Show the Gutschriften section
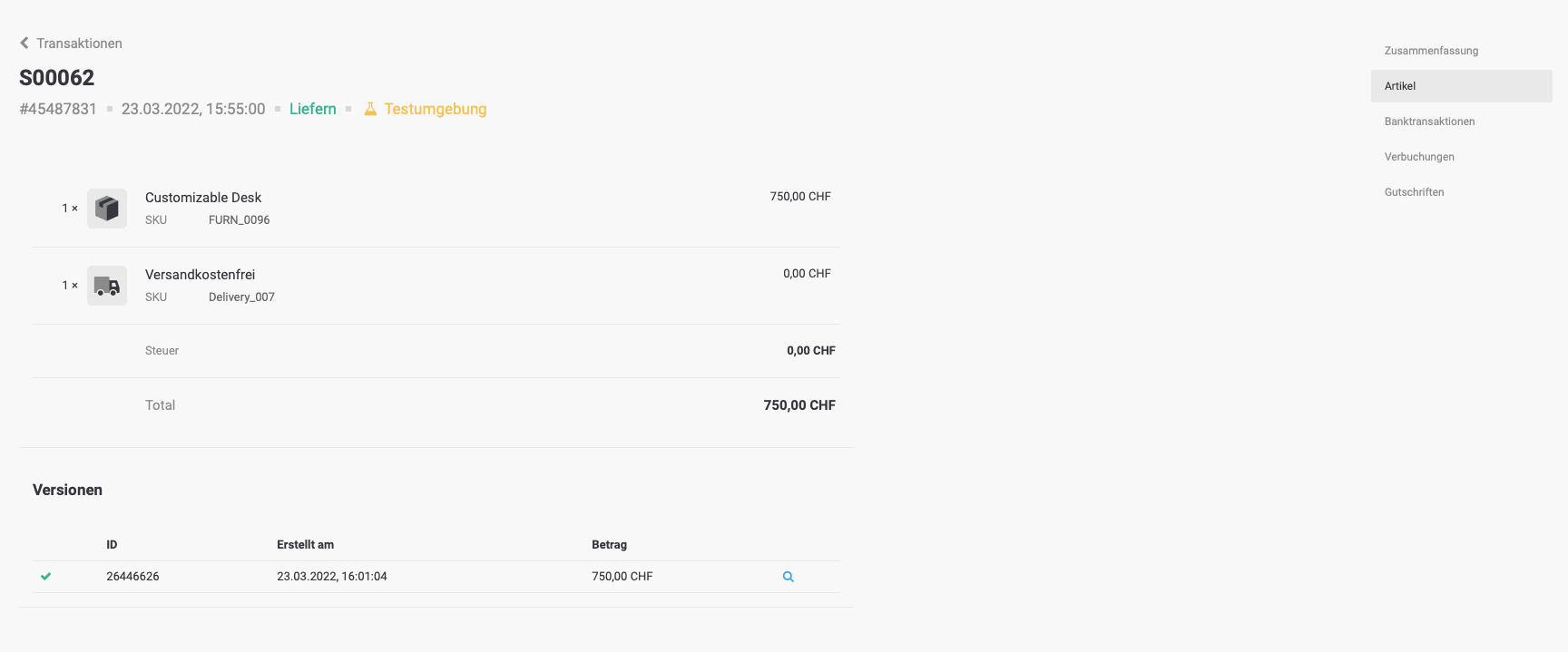The image size is (1568, 652). coord(1414,192)
